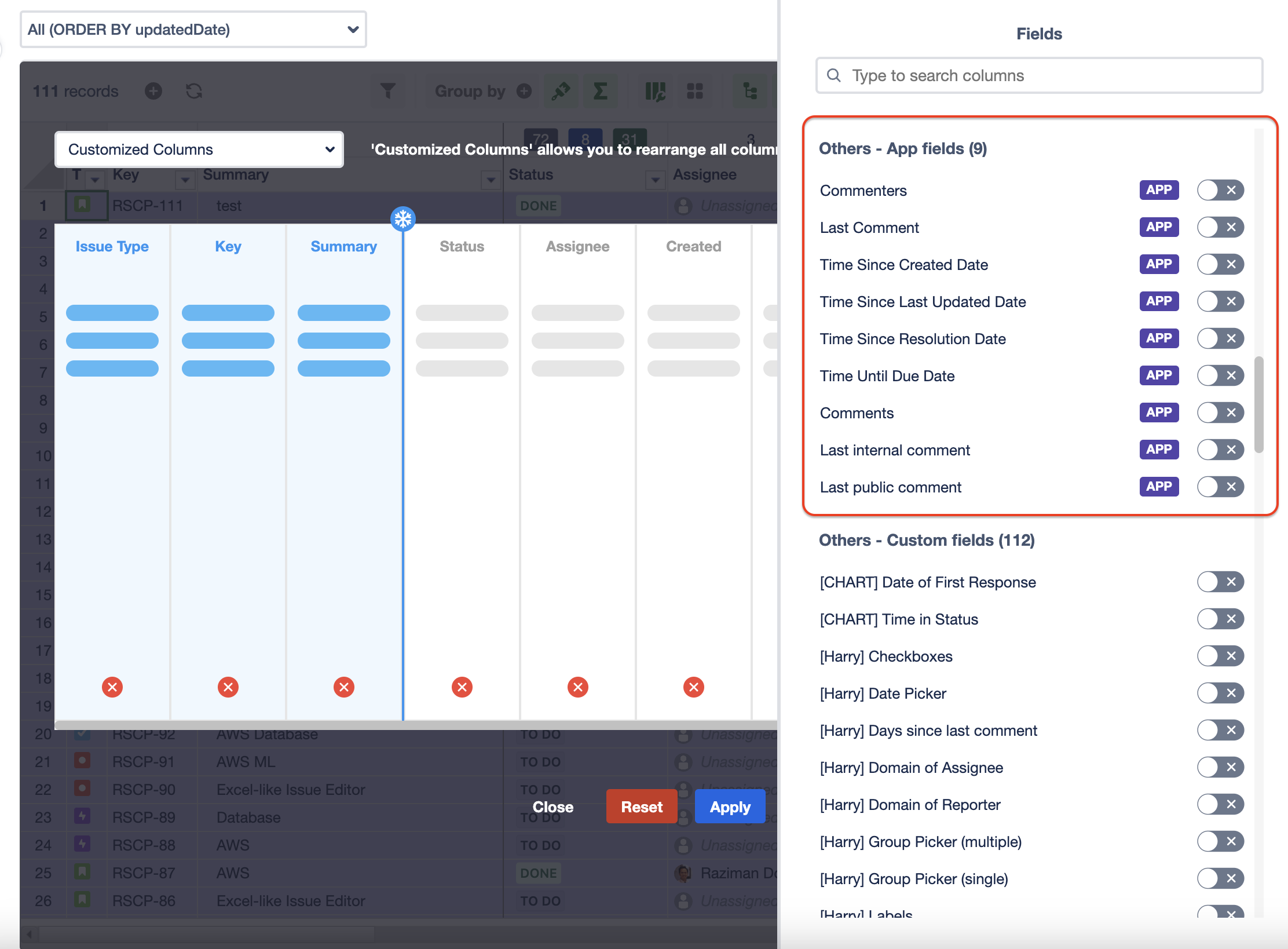
Task: Remove the Created column with red X
Action: [693, 687]
